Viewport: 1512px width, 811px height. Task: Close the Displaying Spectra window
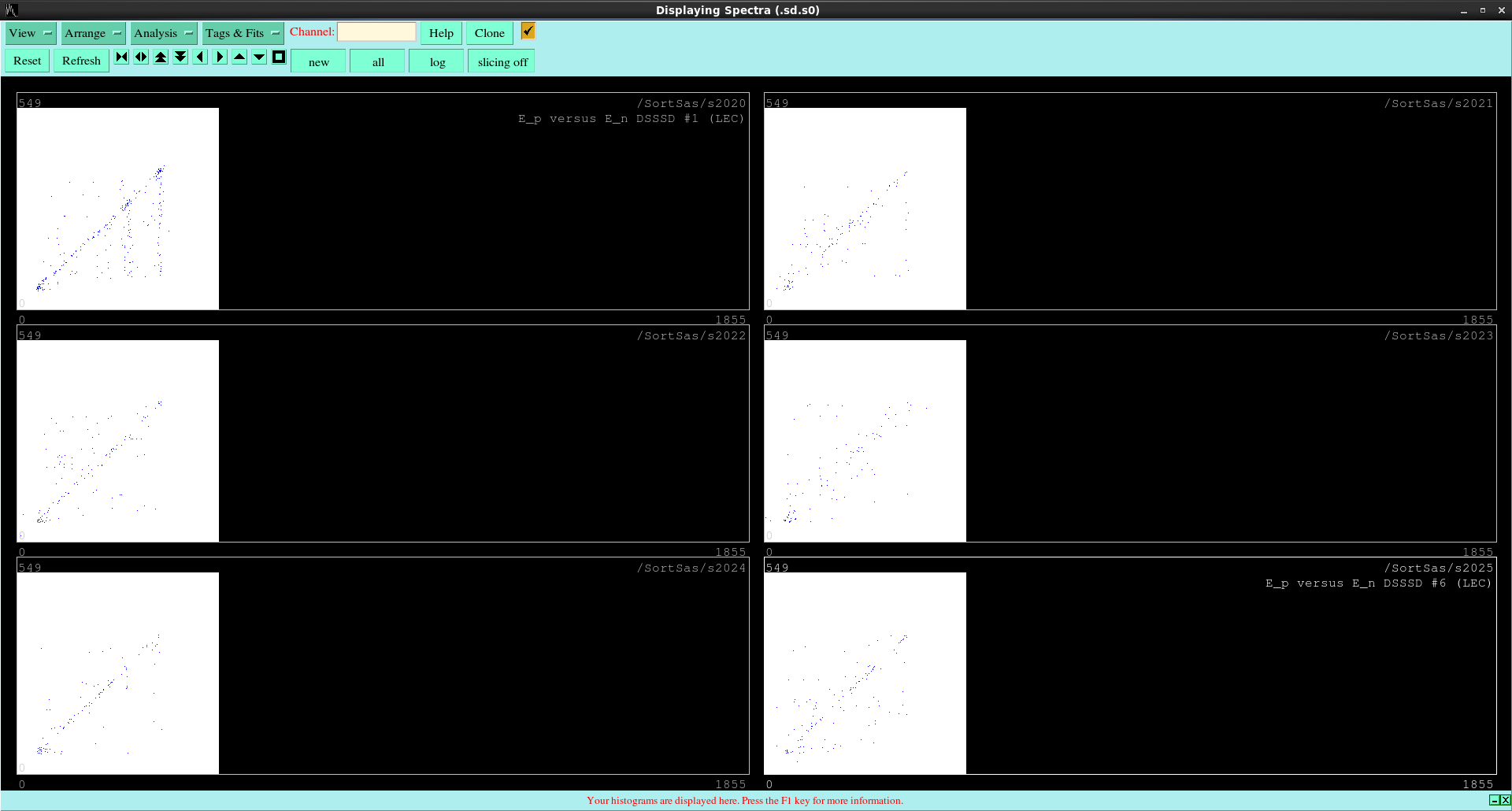coord(1502,10)
